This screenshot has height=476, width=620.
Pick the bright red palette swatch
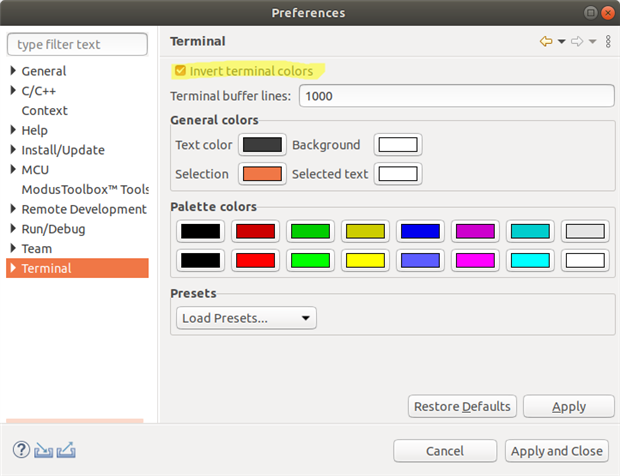[x=255, y=260]
